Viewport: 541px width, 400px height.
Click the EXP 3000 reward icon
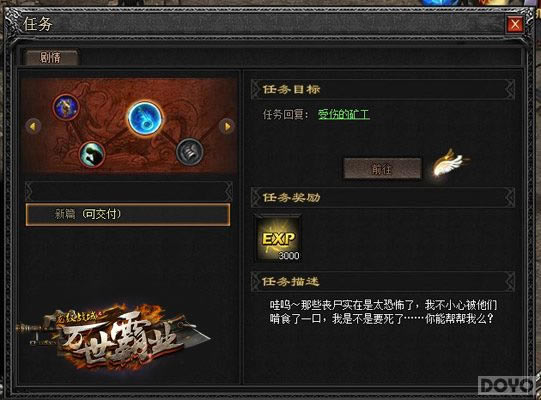click(x=278, y=239)
